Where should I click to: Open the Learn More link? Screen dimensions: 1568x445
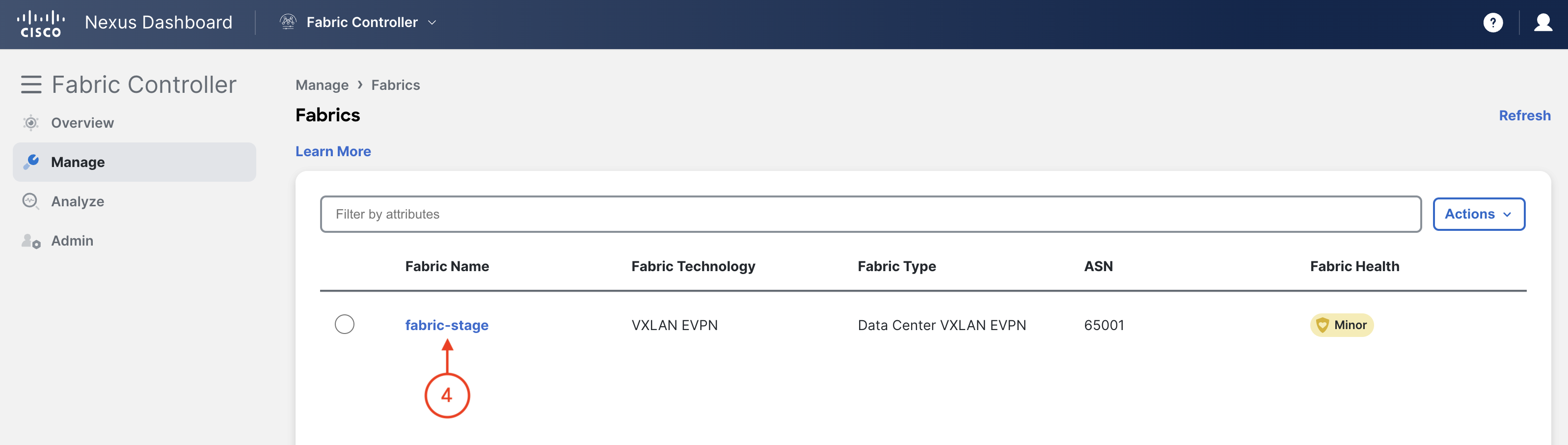333,152
